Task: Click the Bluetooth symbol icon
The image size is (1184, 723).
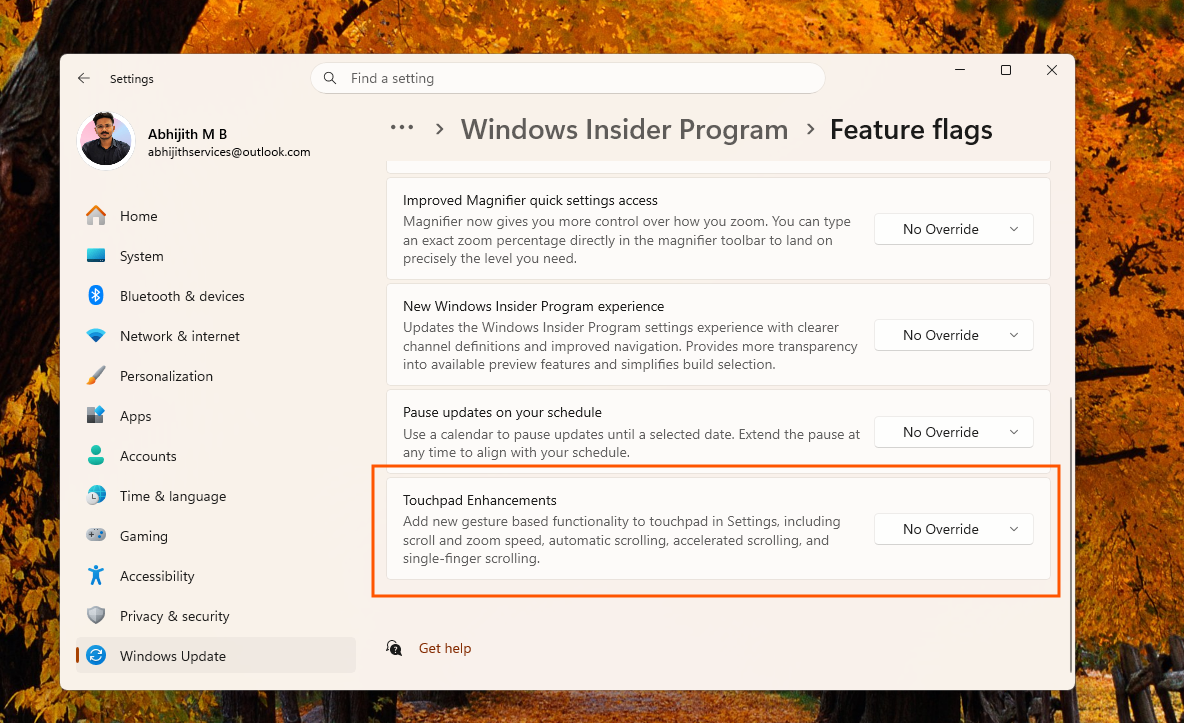Action: tap(96, 295)
